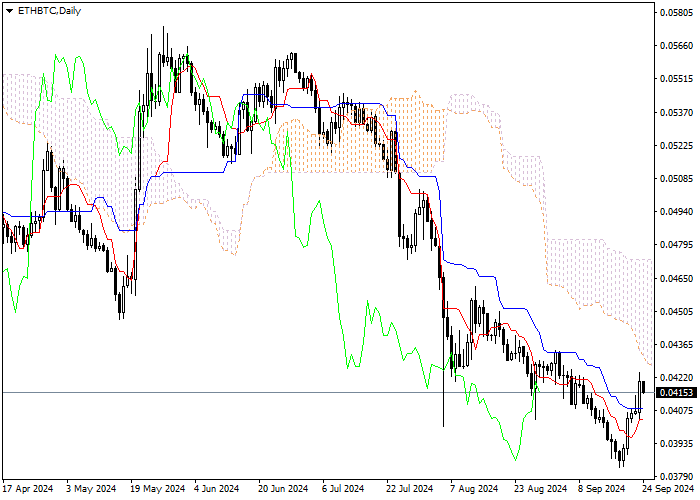Click the 23 Aug 2024 date label
Viewport: 700px width, 500px height.
(540, 489)
